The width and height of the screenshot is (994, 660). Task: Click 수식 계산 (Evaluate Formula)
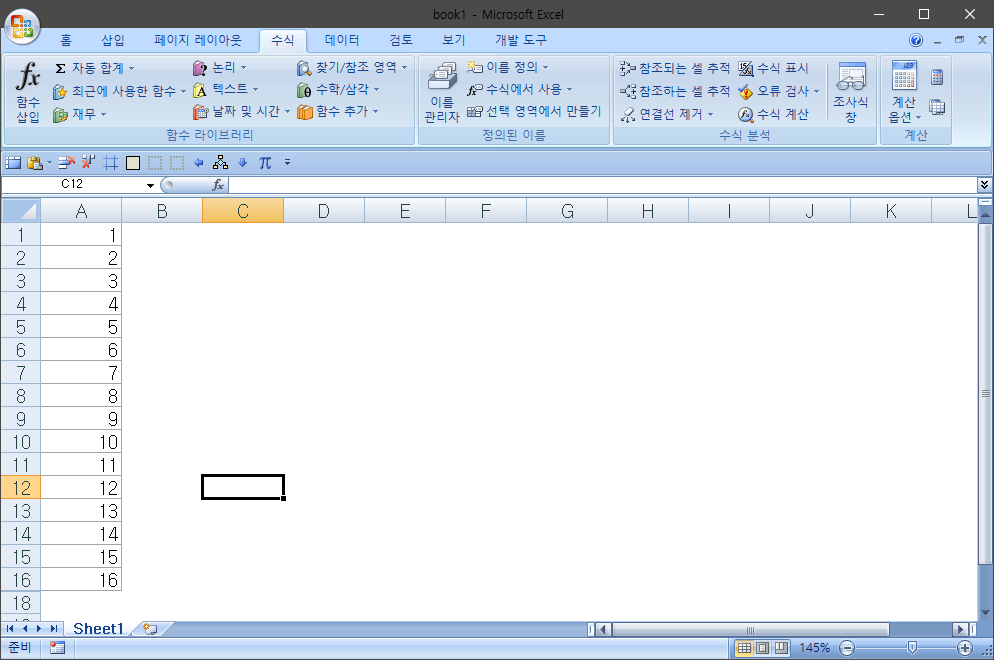(773, 114)
